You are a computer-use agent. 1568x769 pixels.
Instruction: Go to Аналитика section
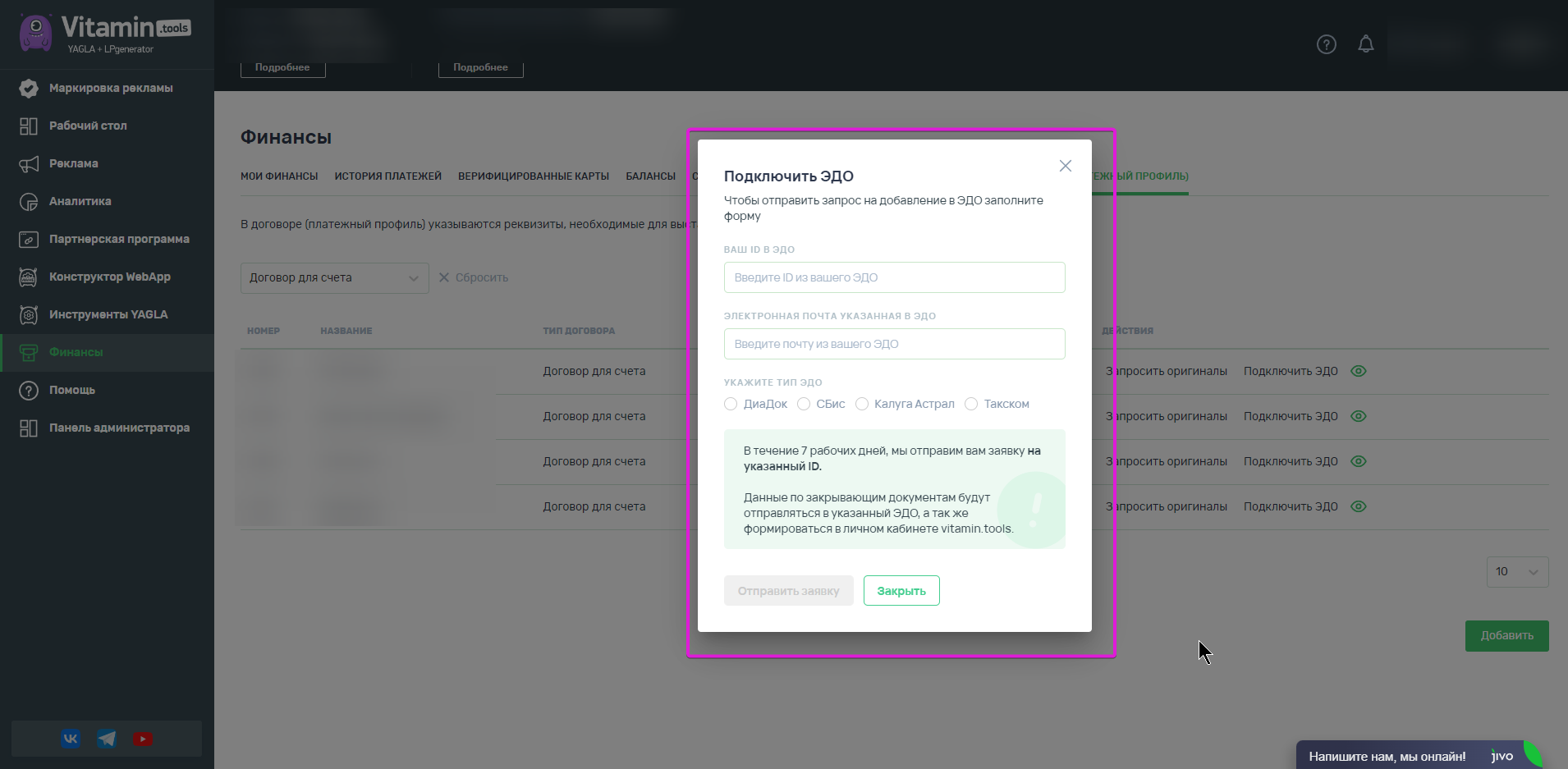click(x=80, y=201)
